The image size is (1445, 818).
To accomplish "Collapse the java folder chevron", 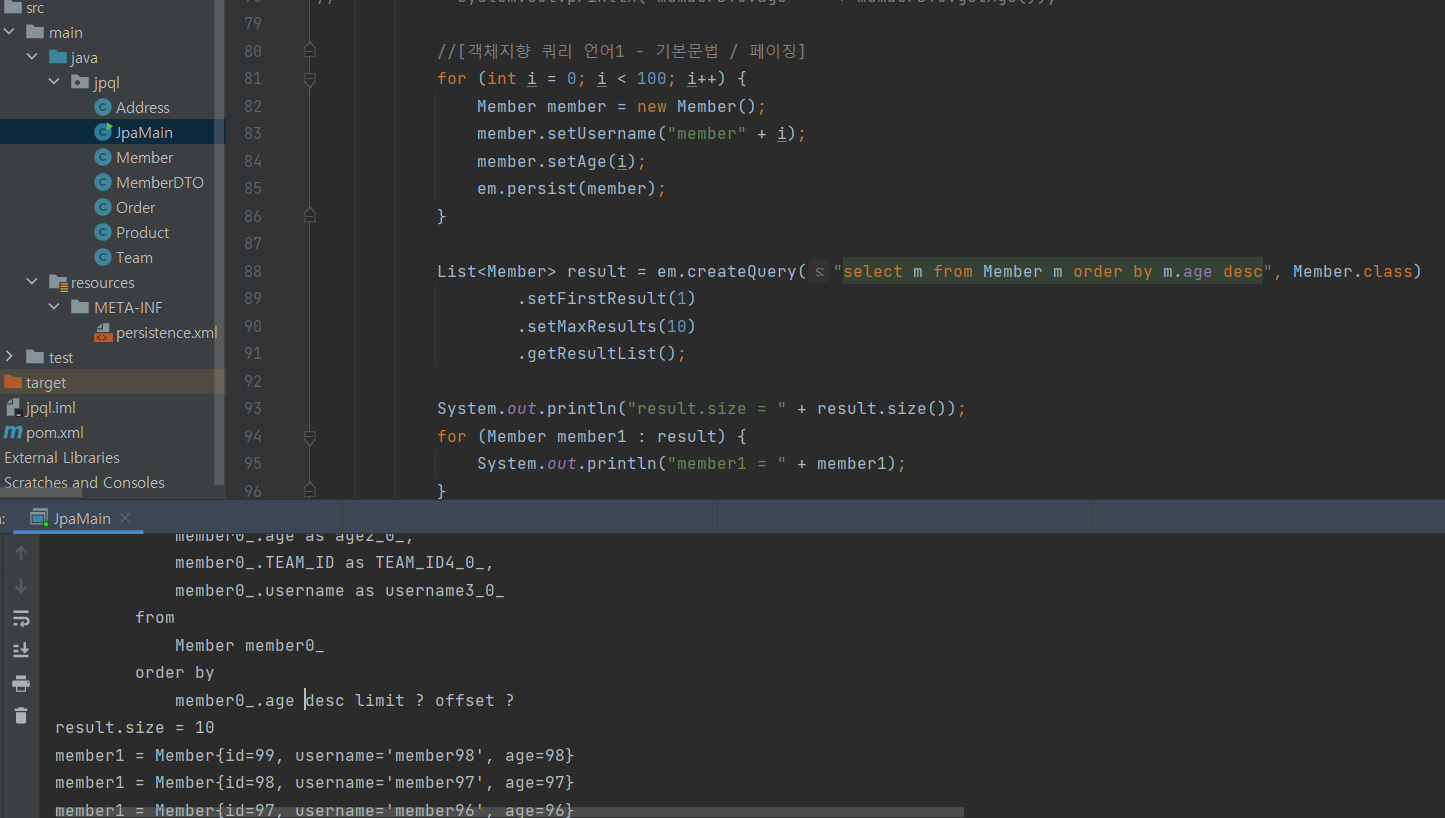I will tap(33, 57).
